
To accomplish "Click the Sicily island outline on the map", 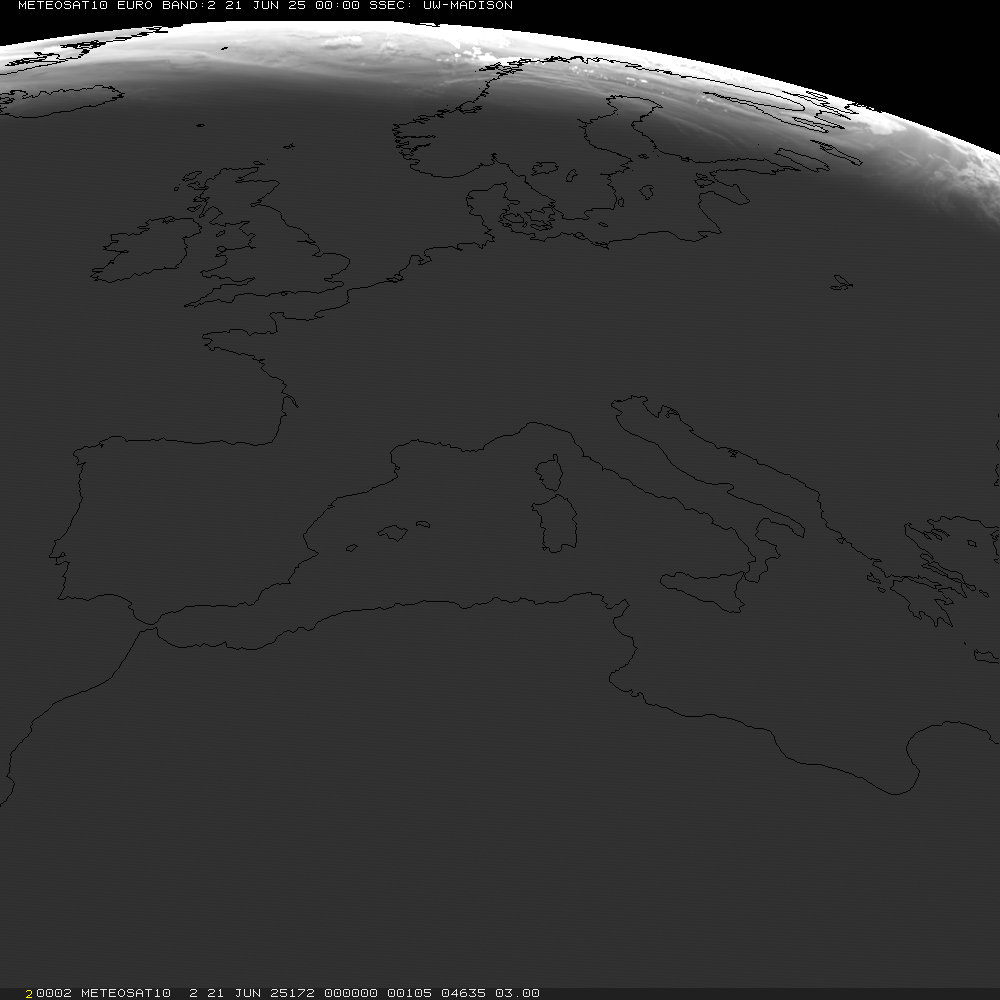I will (703, 591).
